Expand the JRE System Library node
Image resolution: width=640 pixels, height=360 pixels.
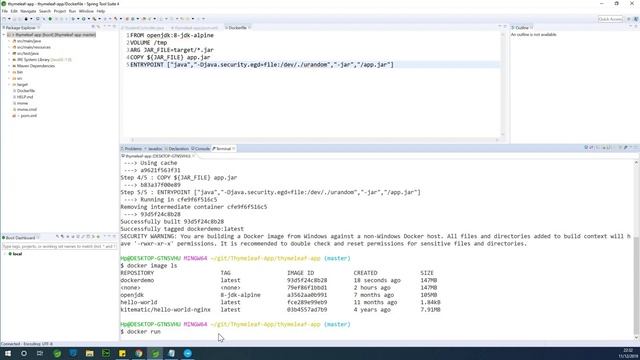point(9,60)
